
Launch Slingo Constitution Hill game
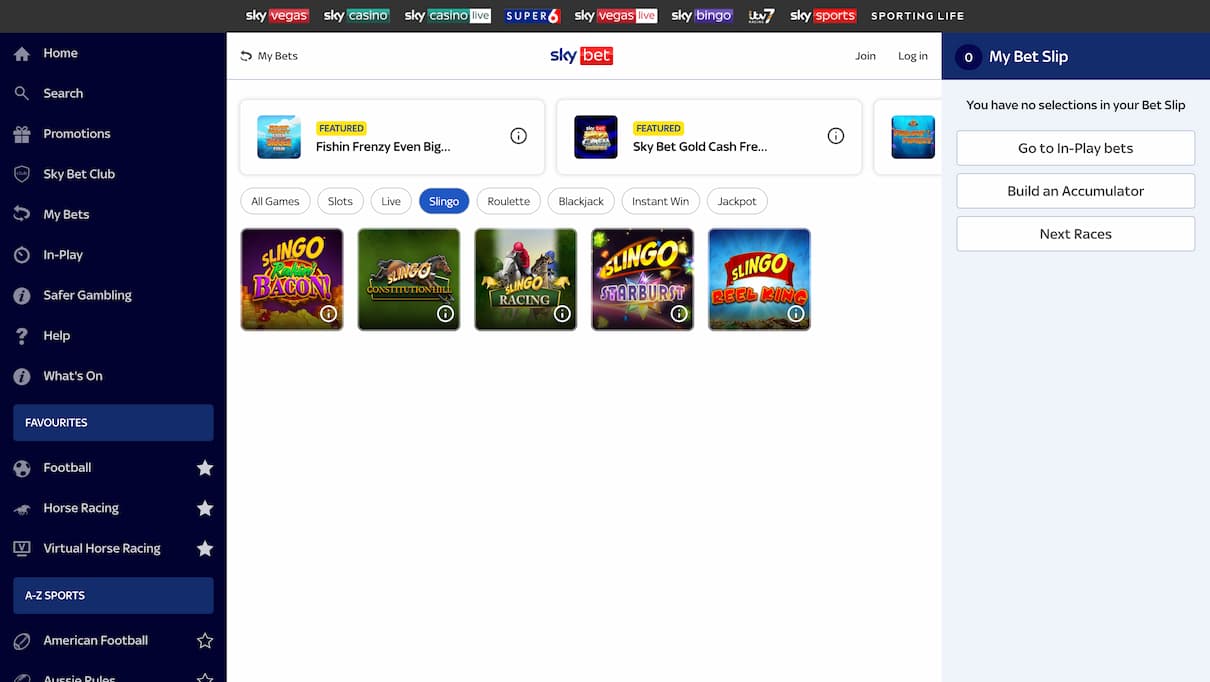pyautogui.click(x=409, y=279)
